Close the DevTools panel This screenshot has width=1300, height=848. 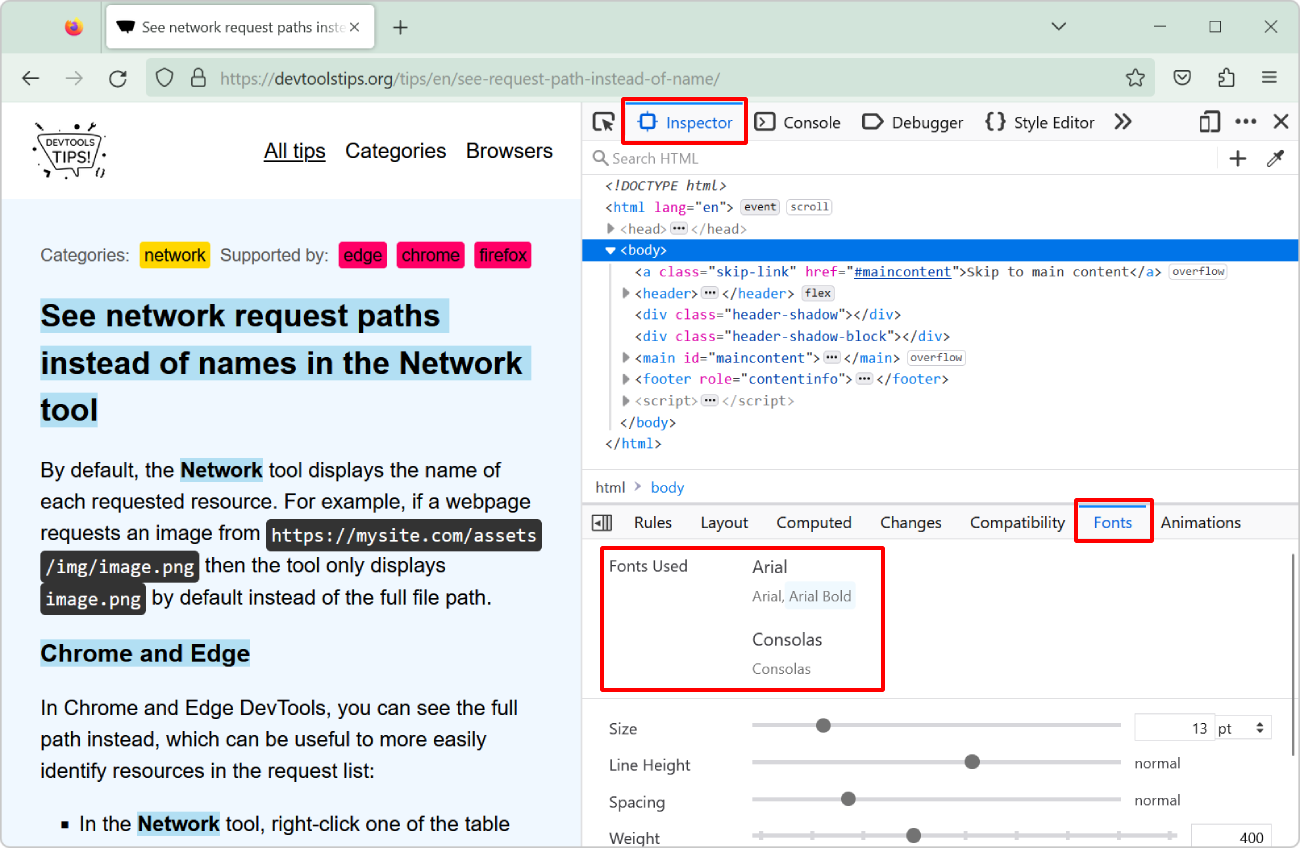click(1281, 122)
